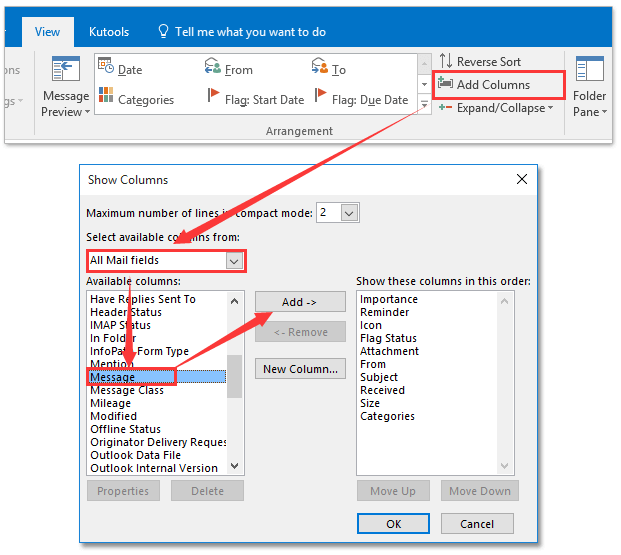Select Message in Available columns list
The height and width of the screenshot is (555, 621).
130,377
